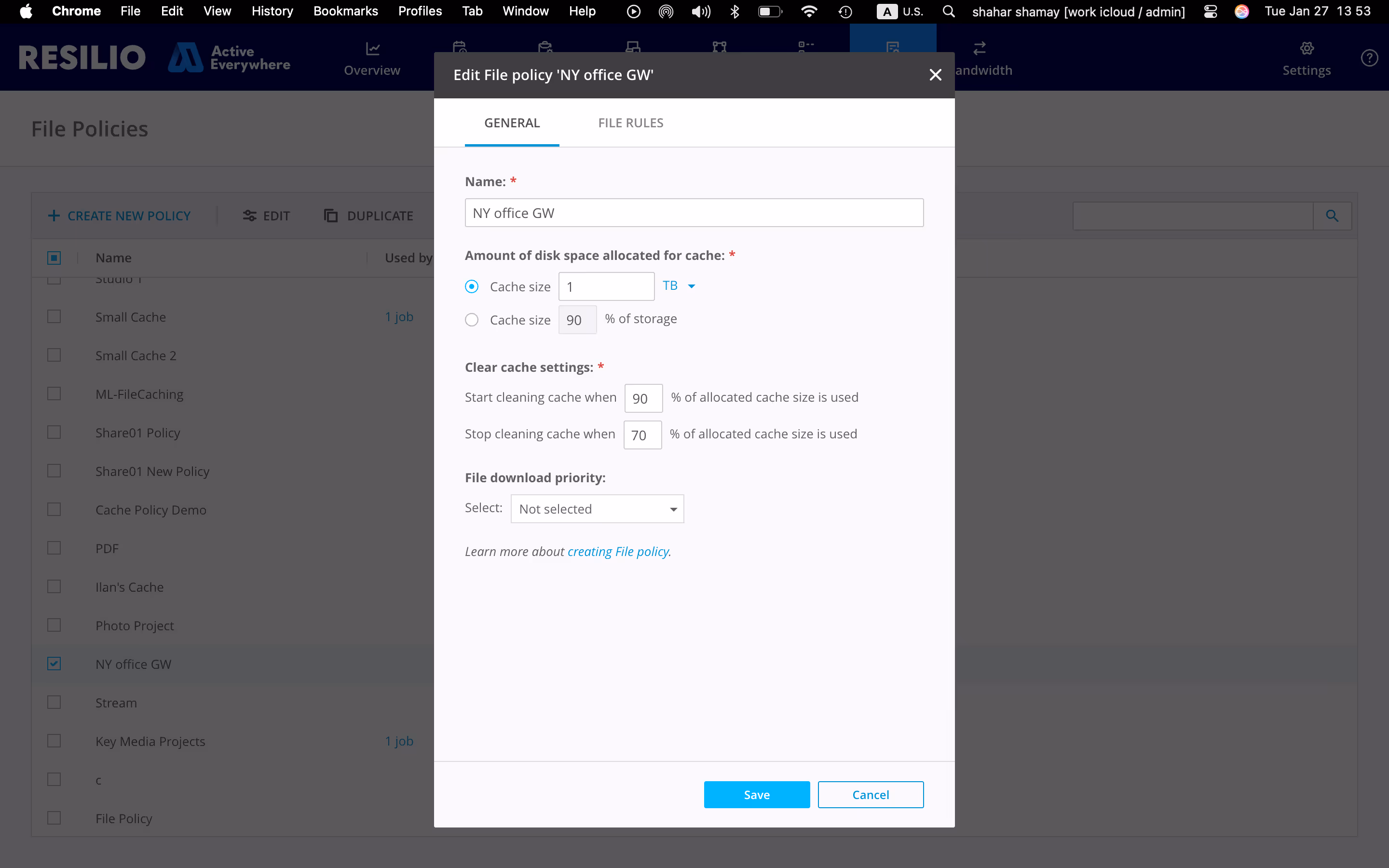Follow the creating File policy link
Image resolution: width=1389 pixels, height=868 pixels.
click(x=618, y=551)
